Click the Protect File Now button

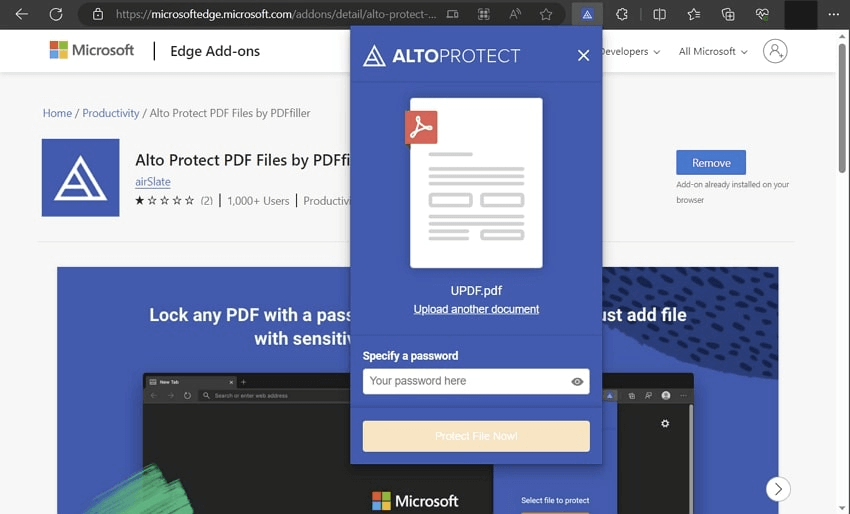(476, 436)
